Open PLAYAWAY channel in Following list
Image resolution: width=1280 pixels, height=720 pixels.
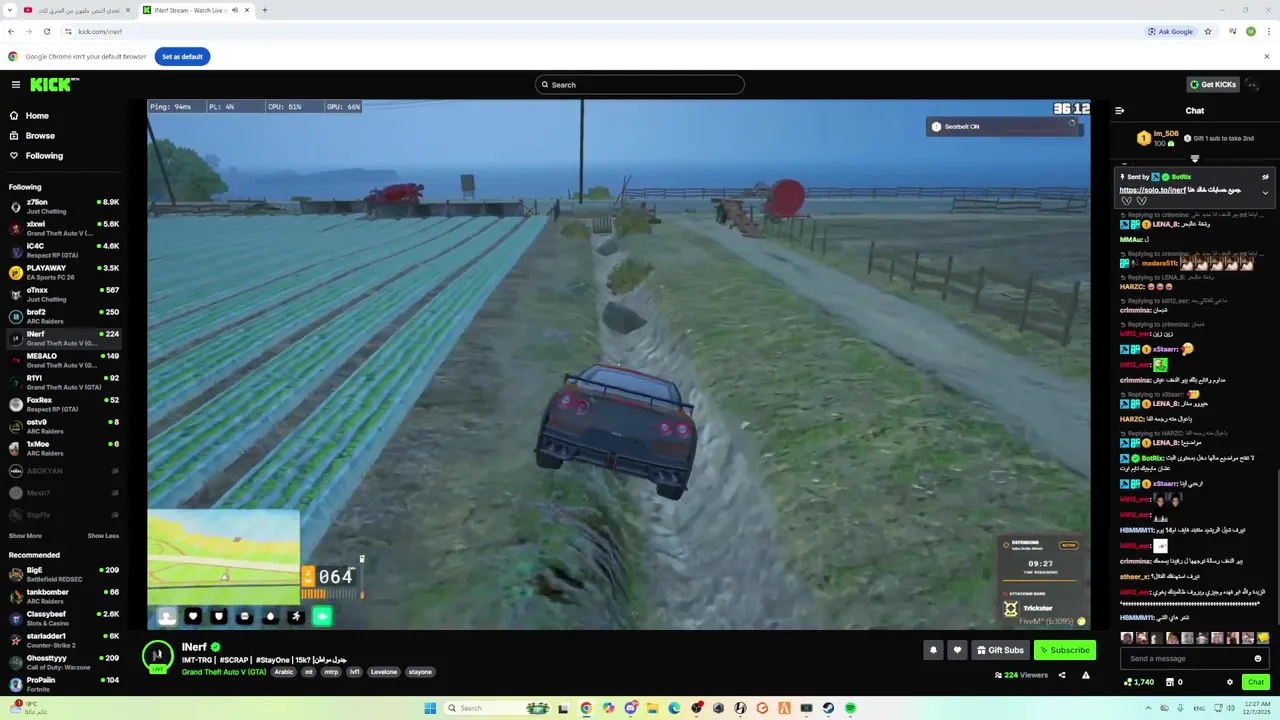pyautogui.click(x=64, y=272)
